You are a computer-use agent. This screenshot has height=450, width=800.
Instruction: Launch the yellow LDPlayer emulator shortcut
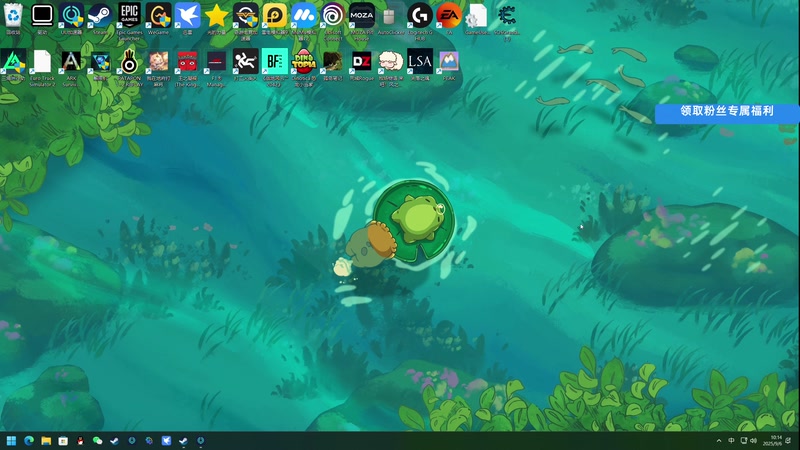point(274,16)
